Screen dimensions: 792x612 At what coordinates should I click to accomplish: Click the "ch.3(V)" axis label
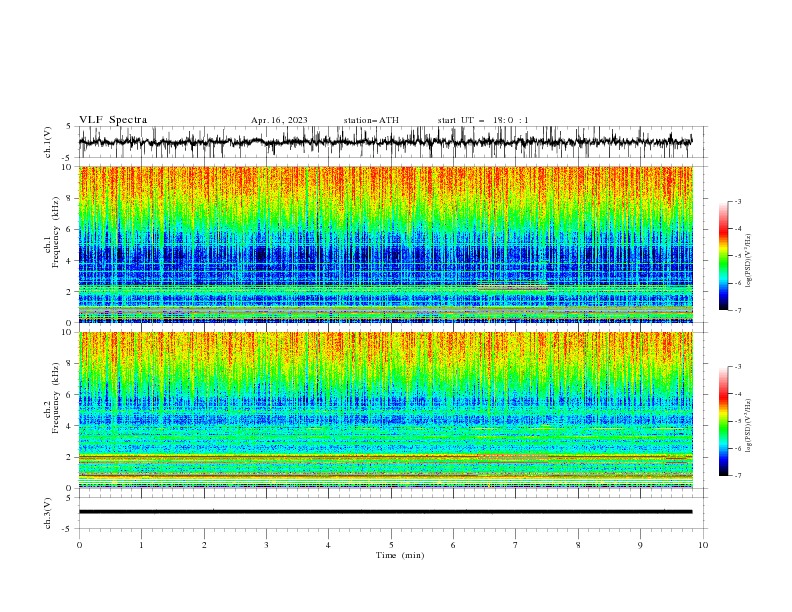tap(48, 513)
